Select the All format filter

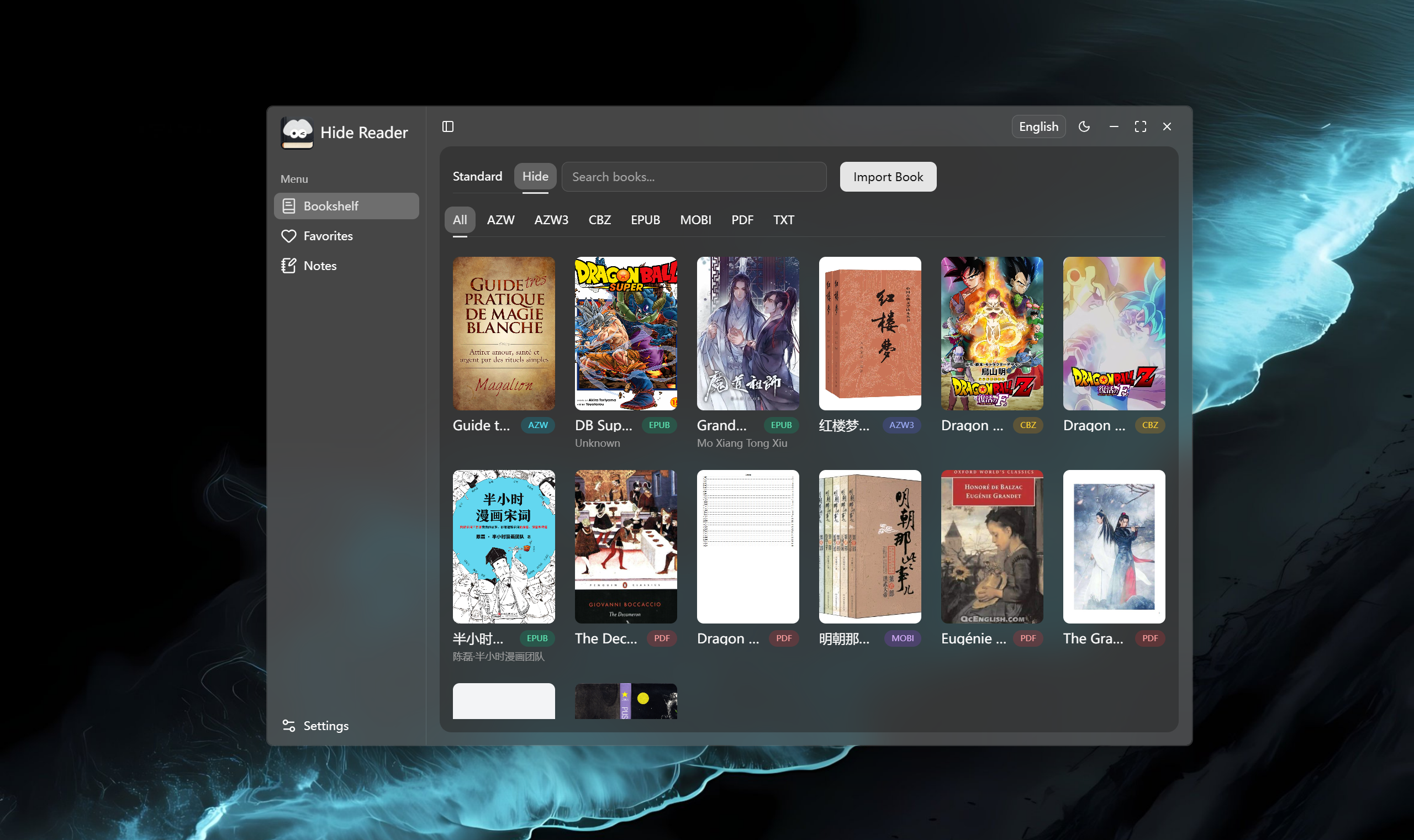click(460, 220)
